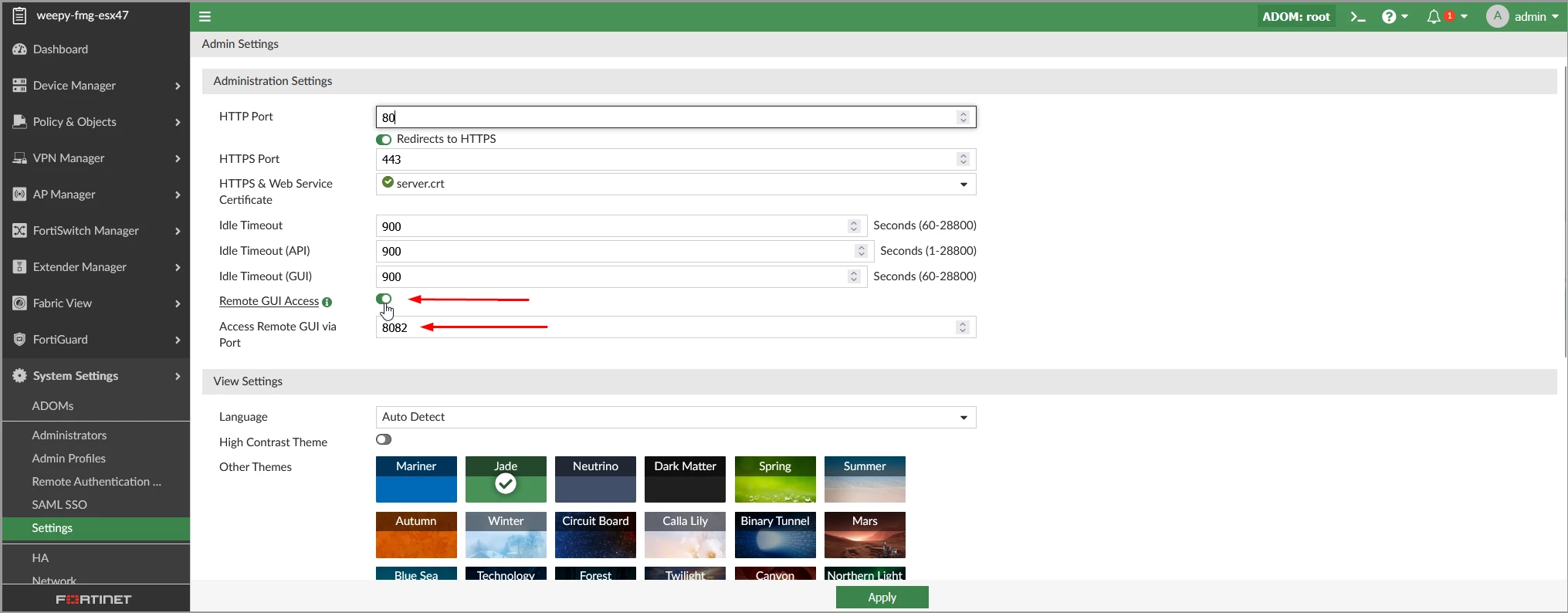Click the HTTP Port stepper arrows
Image resolution: width=1568 pixels, height=613 pixels.
[963, 117]
